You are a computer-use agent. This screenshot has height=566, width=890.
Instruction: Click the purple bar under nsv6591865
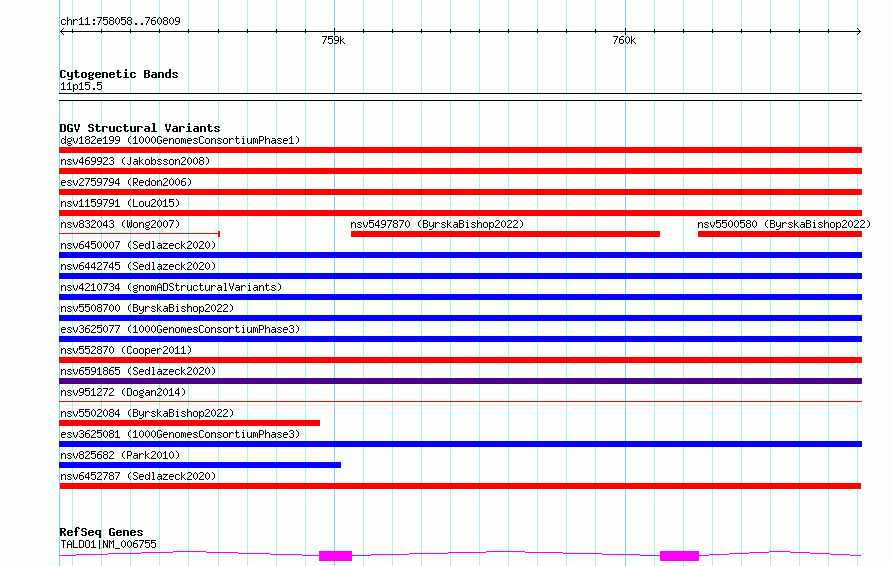coord(460,381)
